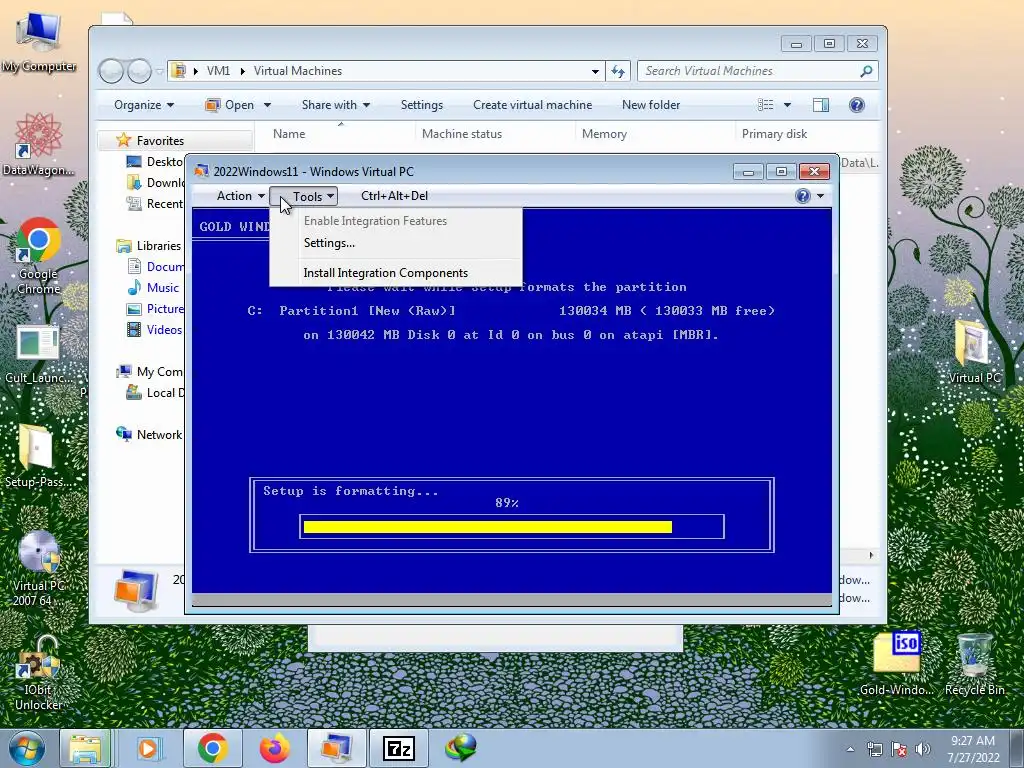Sort by Machine status column header
1024x768 pixels.
(462, 134)
